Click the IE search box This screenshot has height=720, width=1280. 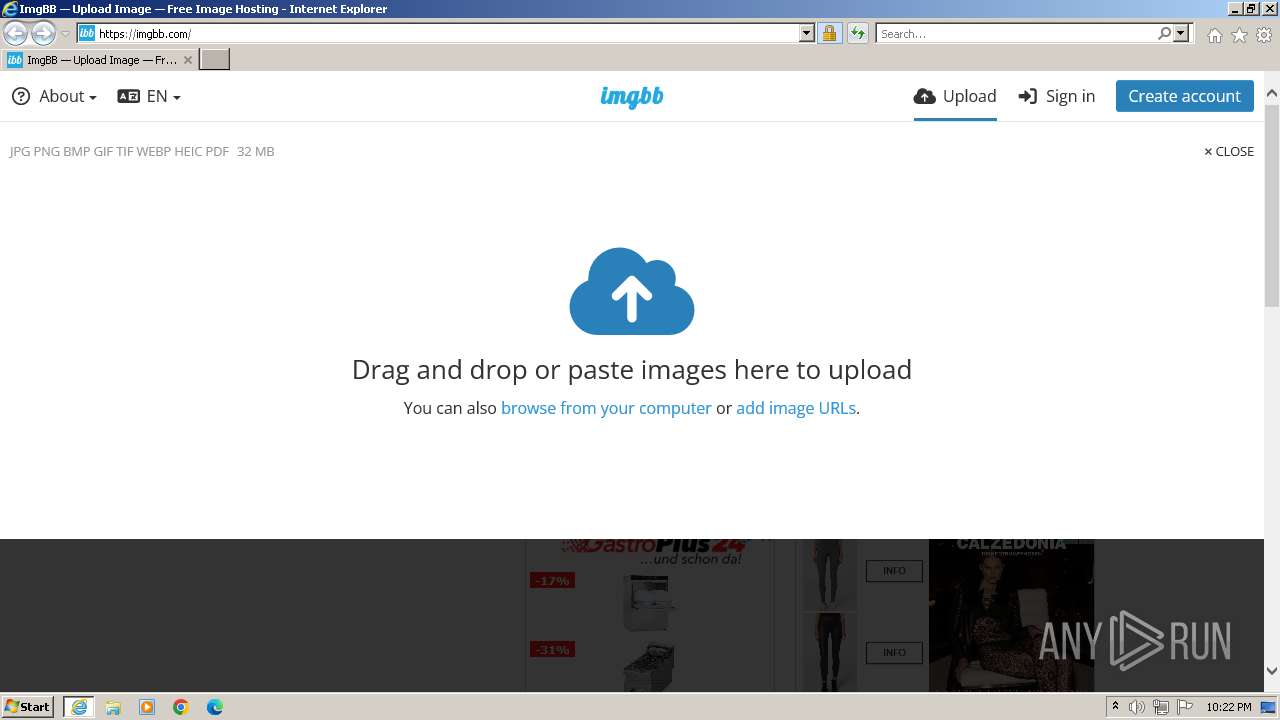[x=1015, y=34]
